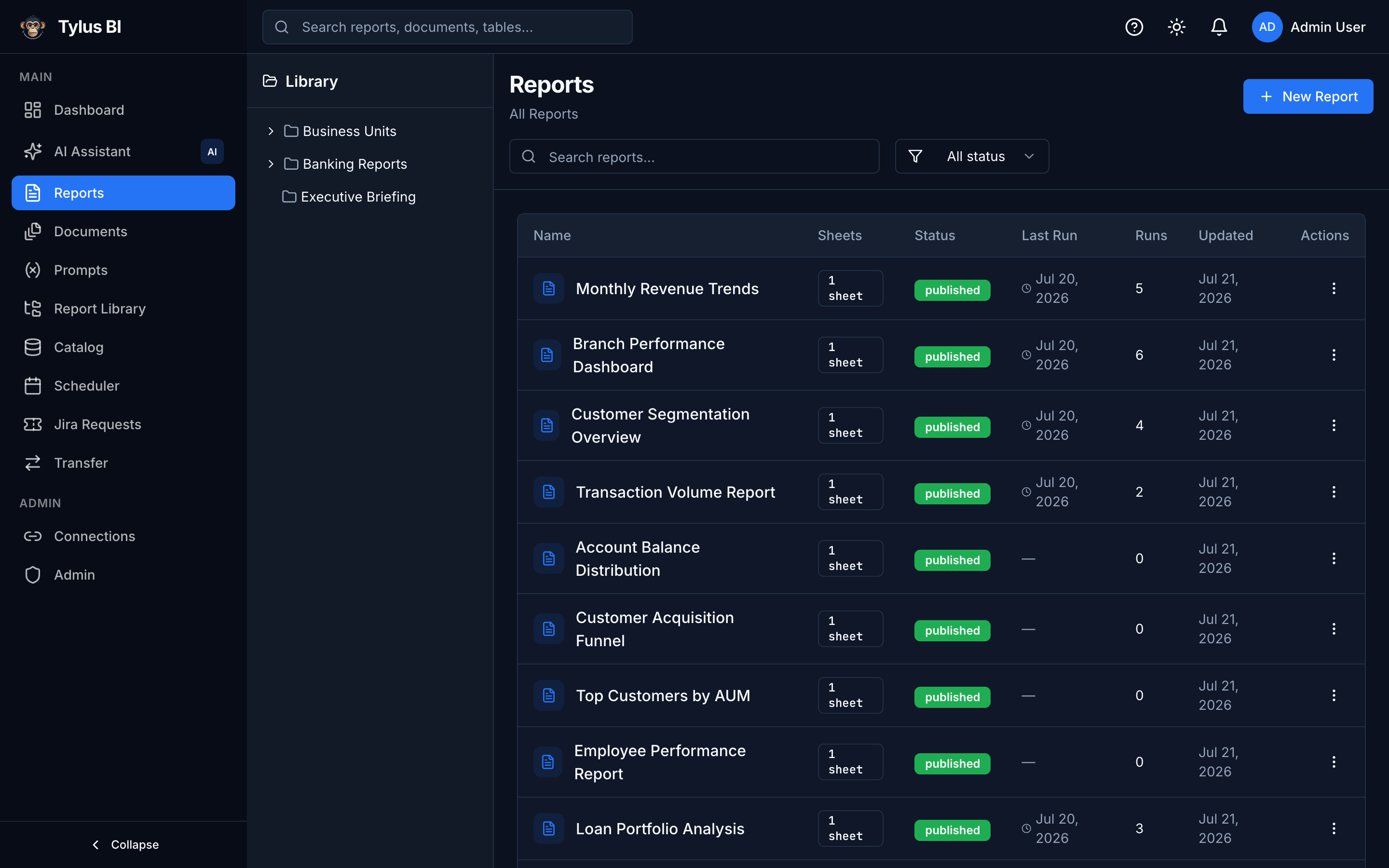Focus the Search reports field
This screenshot has height=868, width=1389.
coord(694,156)
